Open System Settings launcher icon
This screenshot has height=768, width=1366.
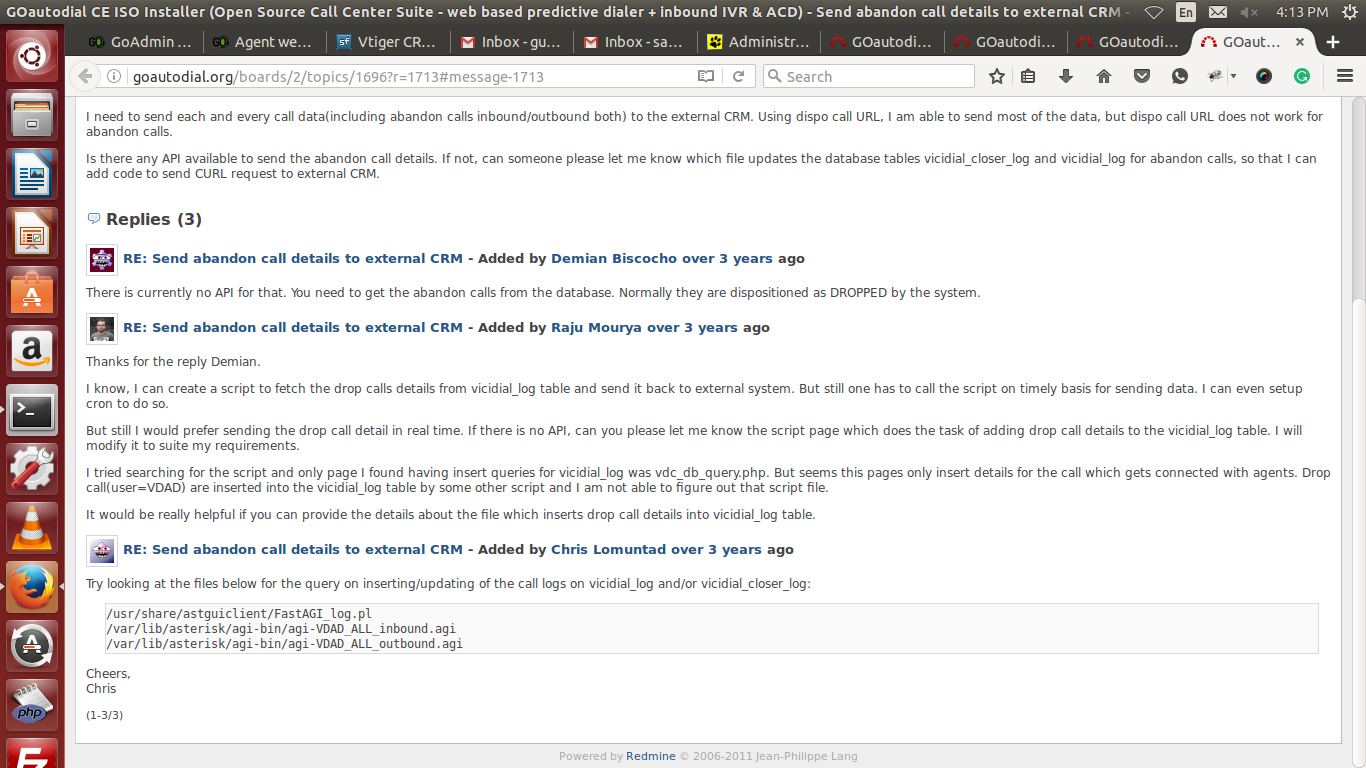pyautogui.click(x=32, y=469)
